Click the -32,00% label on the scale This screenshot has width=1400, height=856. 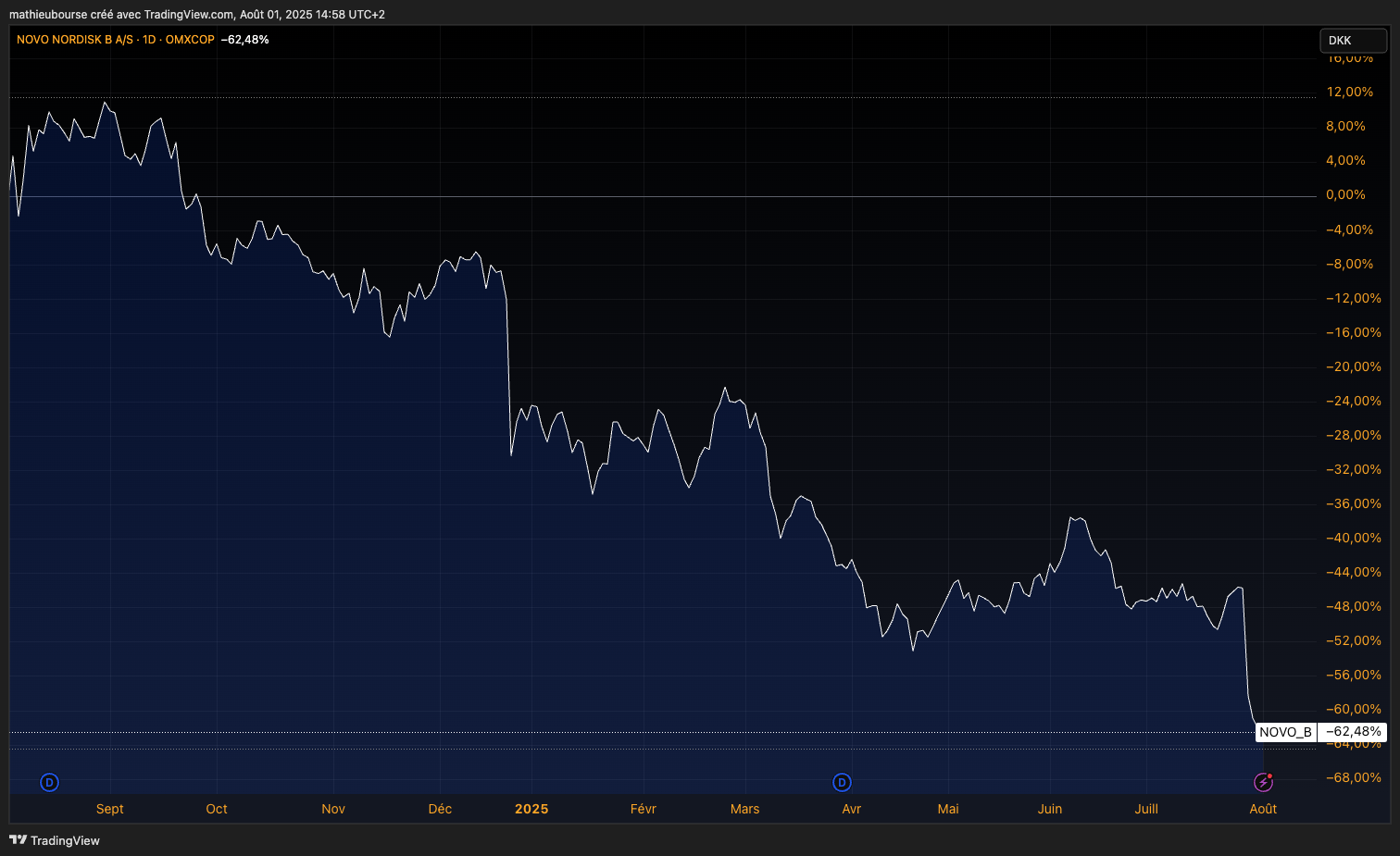(x=1354, y=469)
